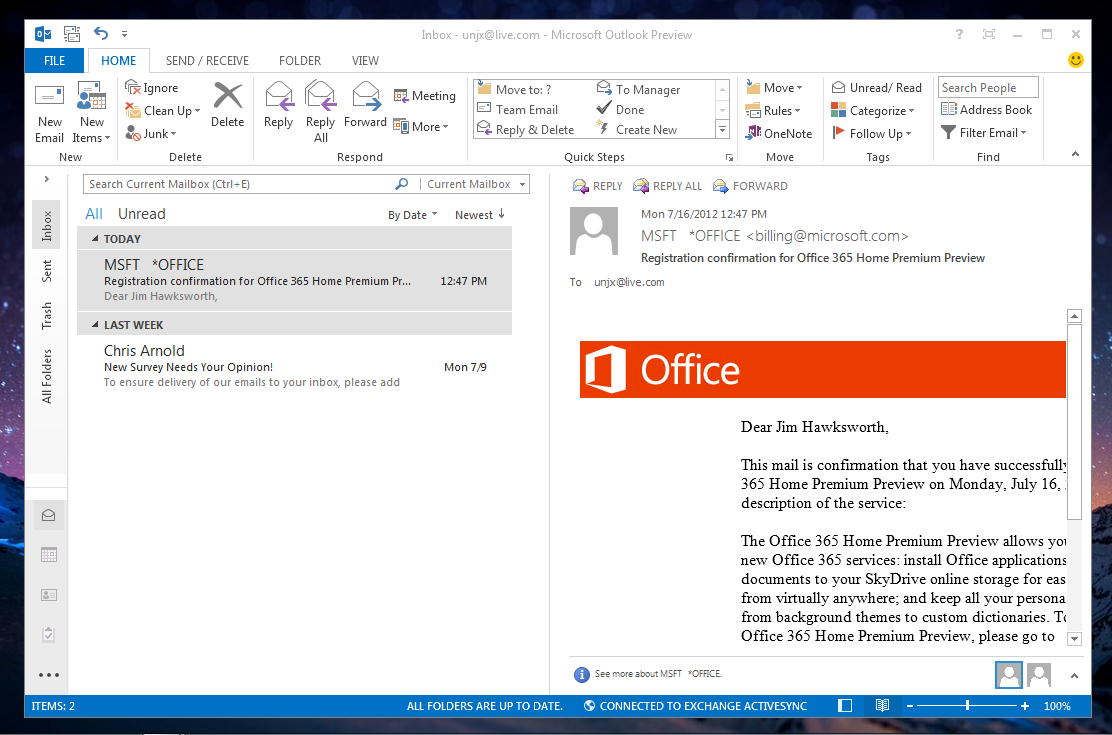Create a New Email message

(49, 110)
